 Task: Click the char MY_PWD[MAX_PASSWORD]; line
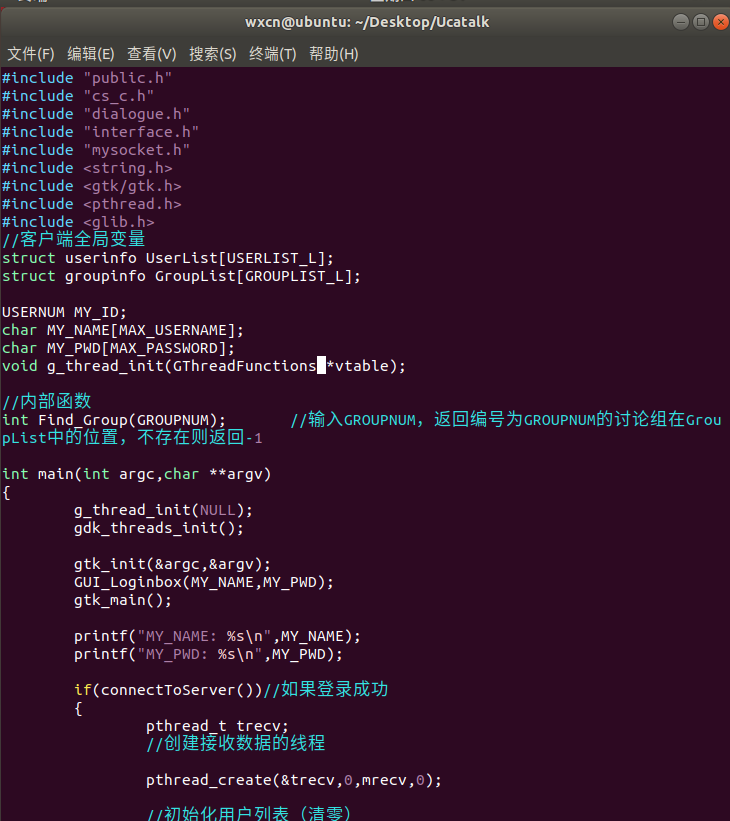(118, 348)
